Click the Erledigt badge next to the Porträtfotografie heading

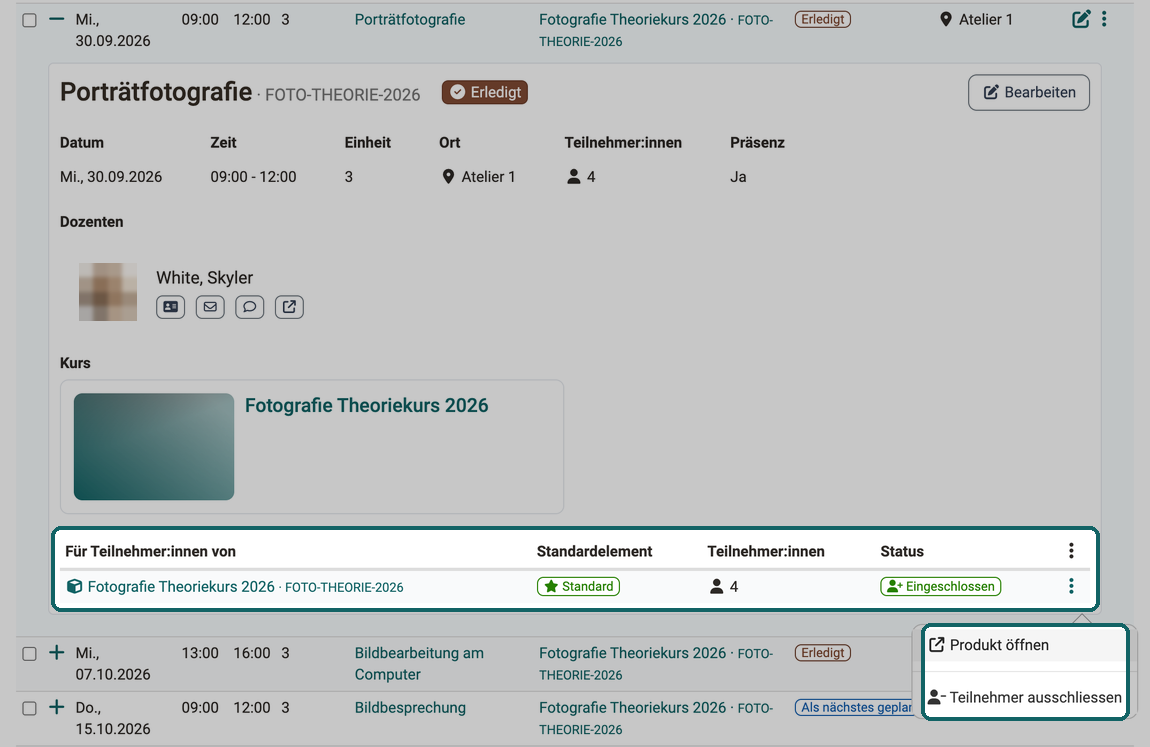click(x=485, y=92)
